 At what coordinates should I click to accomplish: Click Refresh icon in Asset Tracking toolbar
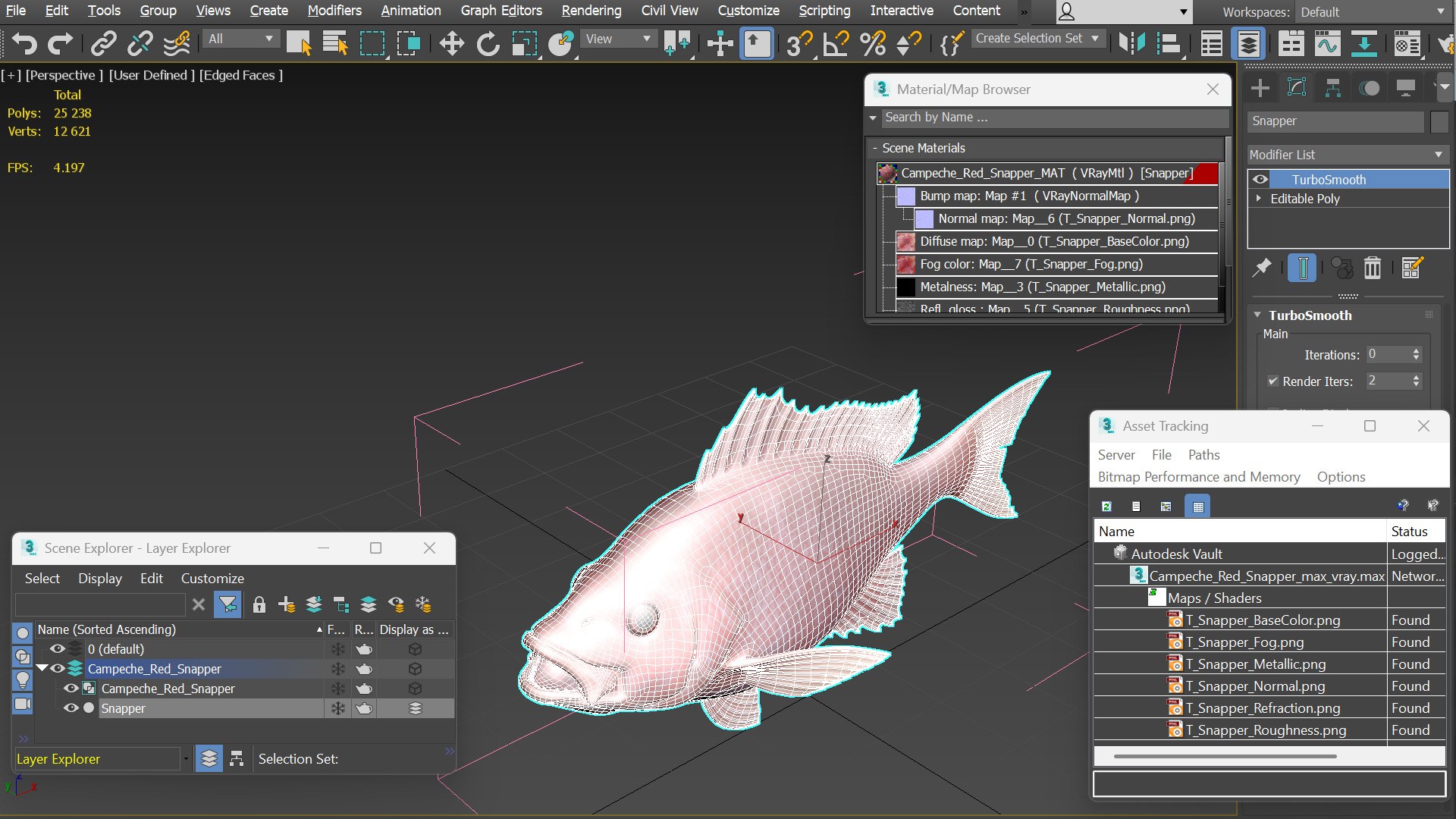[1106, 506]
